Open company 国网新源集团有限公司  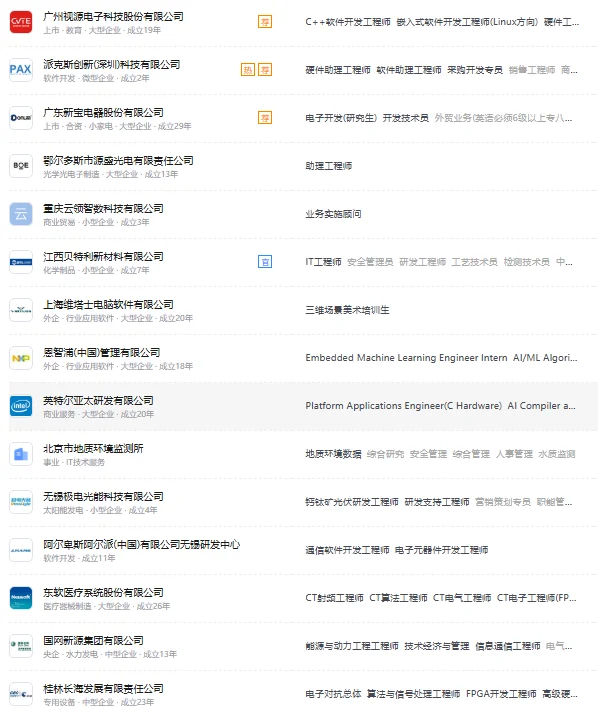coord(93,641)
